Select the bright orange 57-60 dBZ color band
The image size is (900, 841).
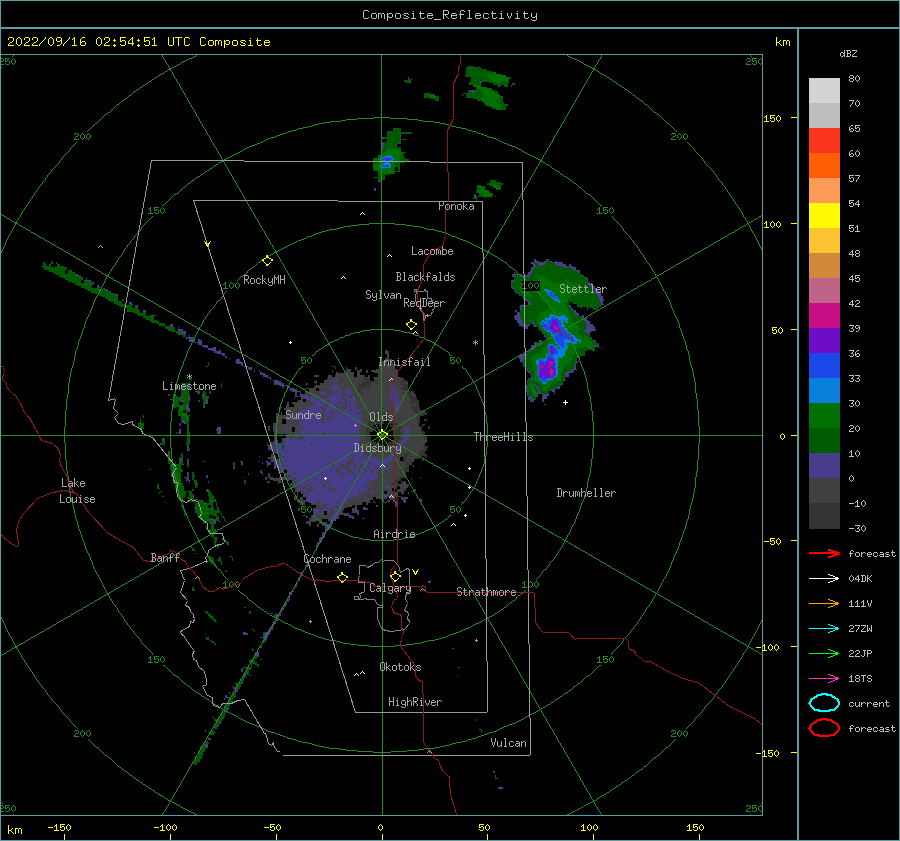824,165
